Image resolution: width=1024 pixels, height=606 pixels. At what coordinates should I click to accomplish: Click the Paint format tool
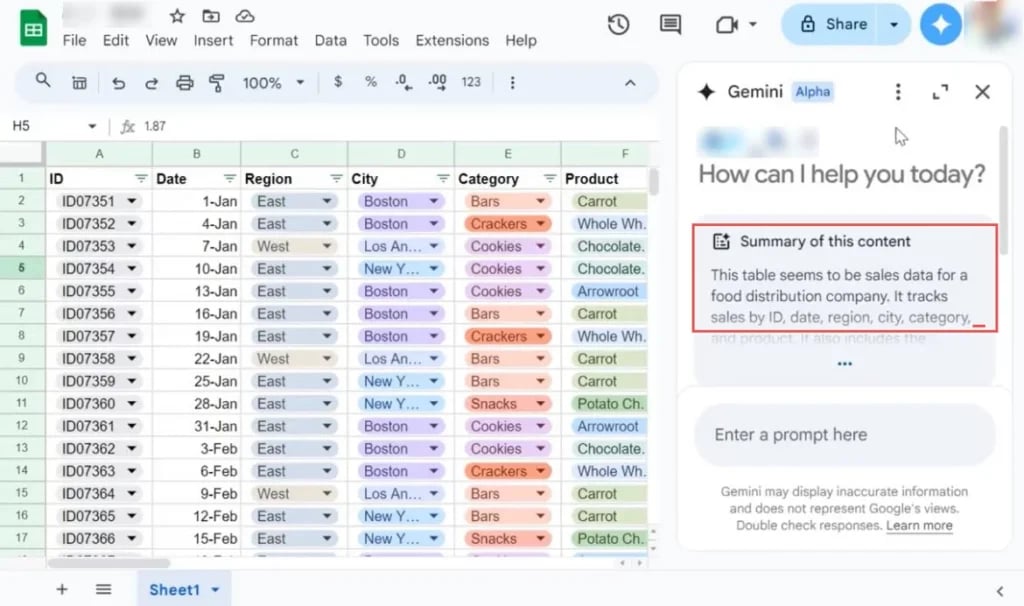pyautogui.click(x=217, y=83)
